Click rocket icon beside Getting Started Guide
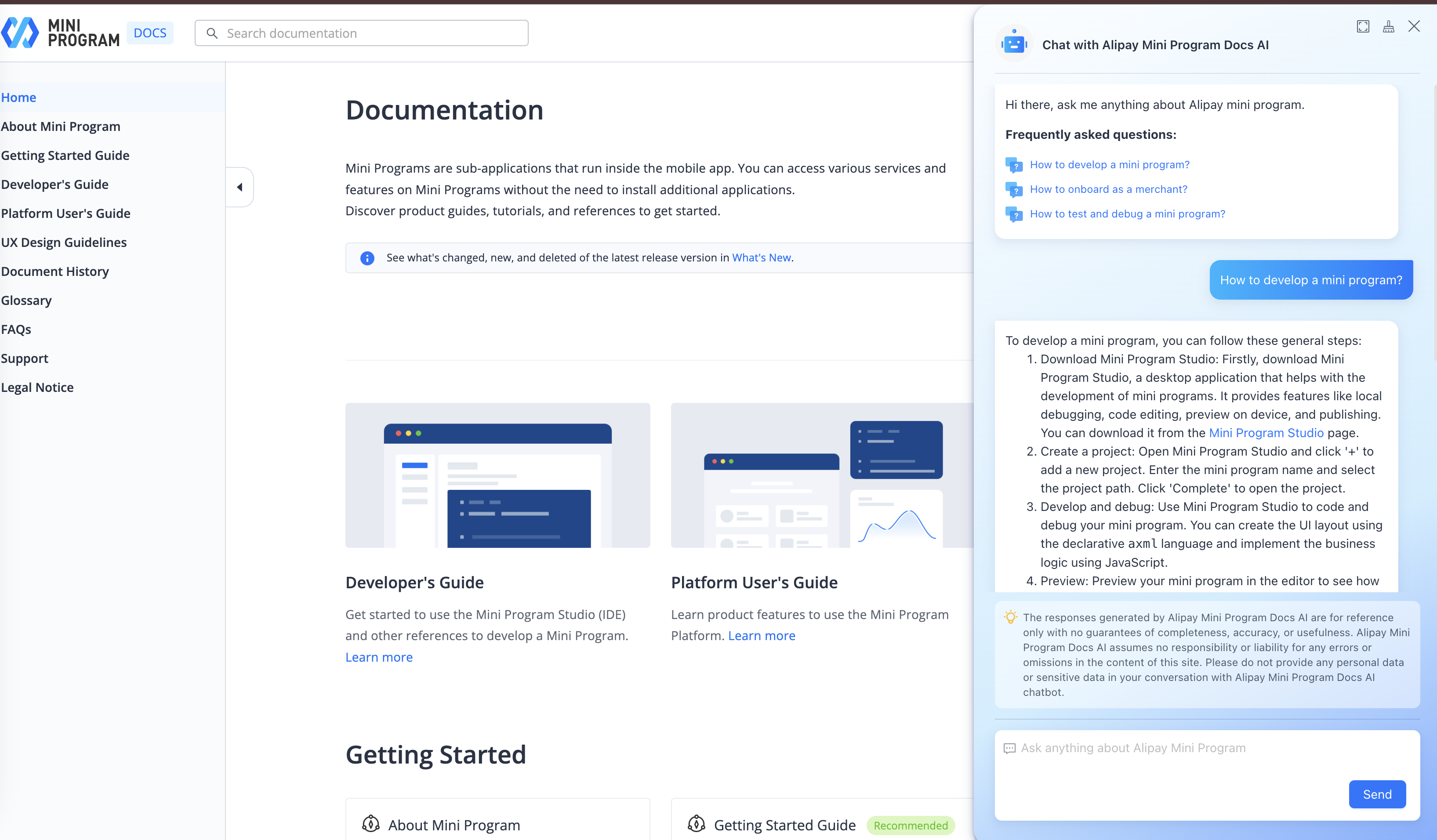Viewport: 1437px width, 840px height. pyautogui.click(x=696, y=824)
